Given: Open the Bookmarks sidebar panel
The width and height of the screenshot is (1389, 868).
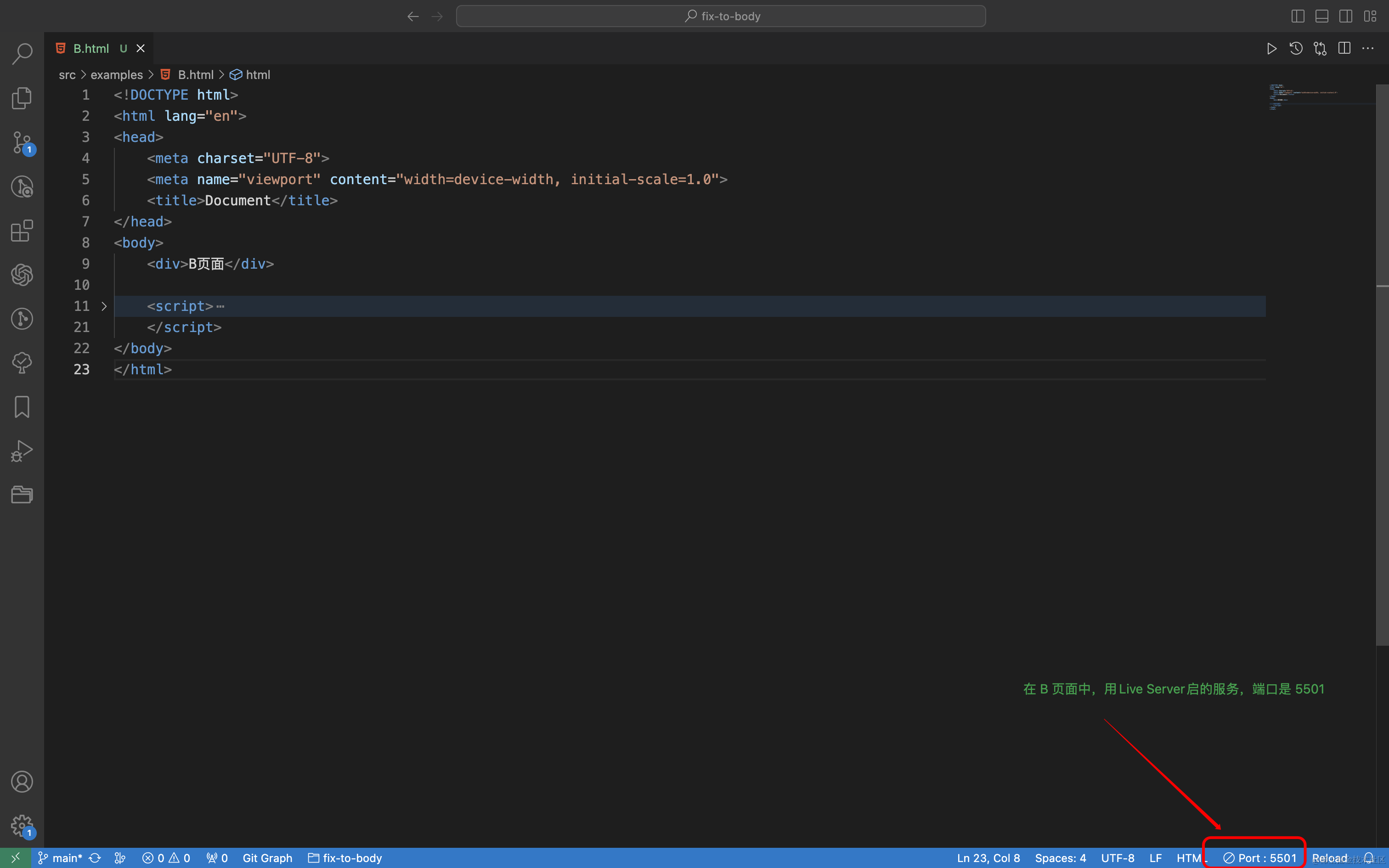Looking at the screenshot, I should point(22,406).
